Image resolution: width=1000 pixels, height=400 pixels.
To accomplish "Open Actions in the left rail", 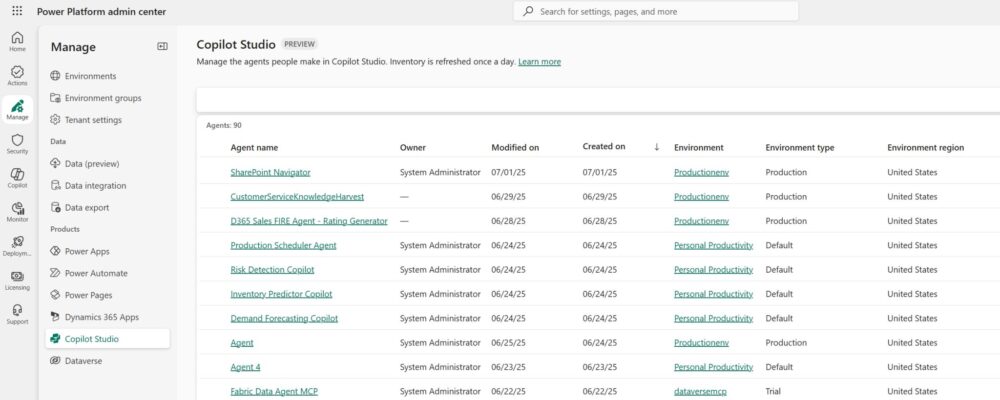I will [x=17, y=76].
